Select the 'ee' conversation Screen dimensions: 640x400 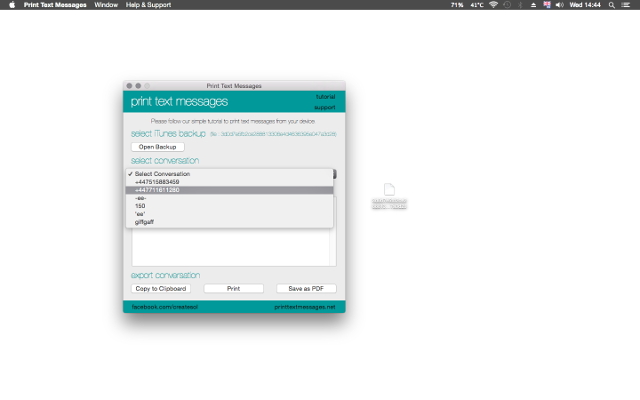(229, 214)
